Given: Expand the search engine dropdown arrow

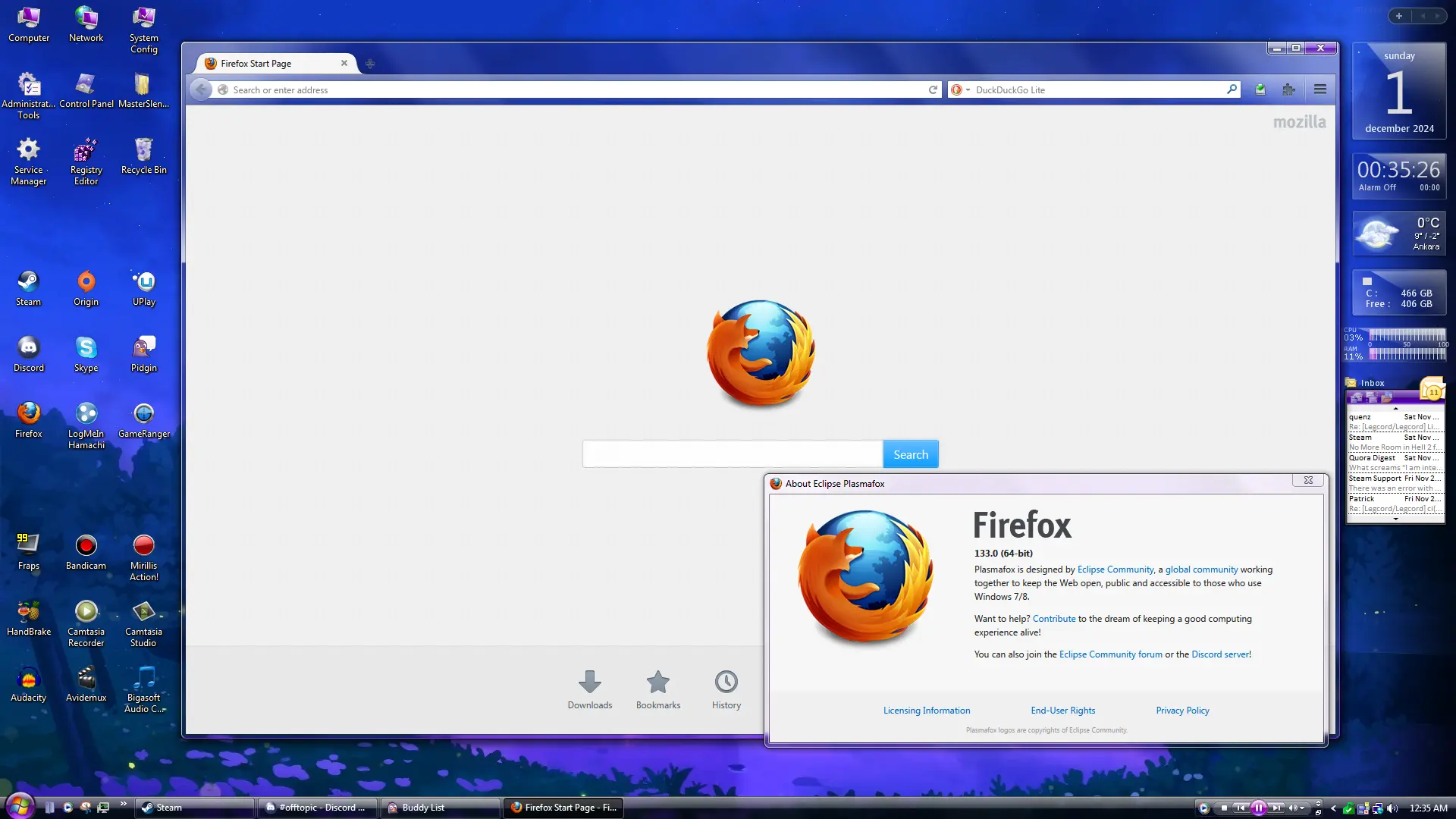Looking at the screenshot, I should pyautogui.click(x=968, y=90).
